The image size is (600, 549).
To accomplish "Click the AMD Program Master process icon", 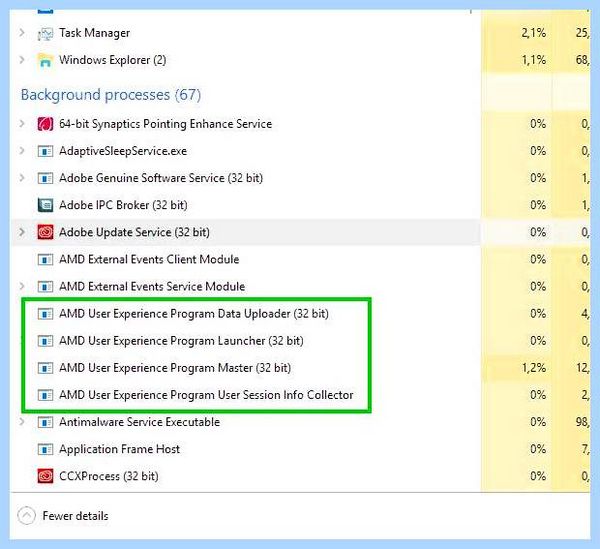I will click(45, 368).
